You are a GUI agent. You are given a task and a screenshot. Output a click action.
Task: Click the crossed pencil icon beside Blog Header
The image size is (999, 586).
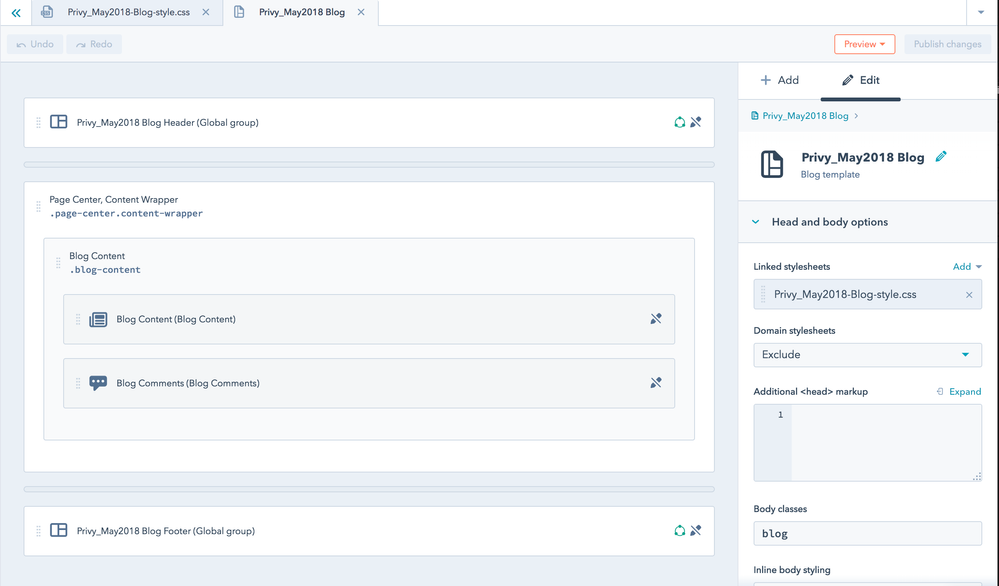tap(697, 122)
